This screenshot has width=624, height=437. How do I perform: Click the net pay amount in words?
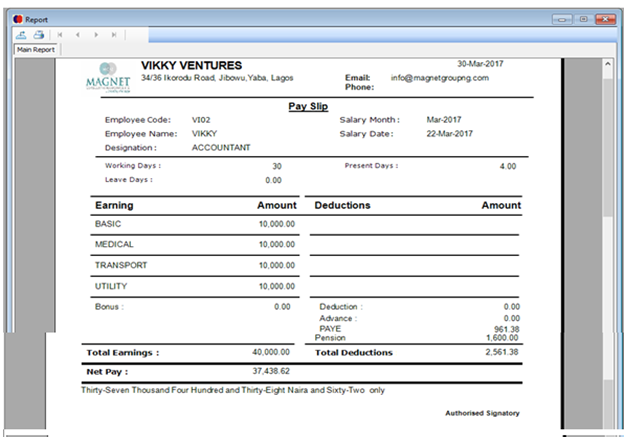point(233,390)
